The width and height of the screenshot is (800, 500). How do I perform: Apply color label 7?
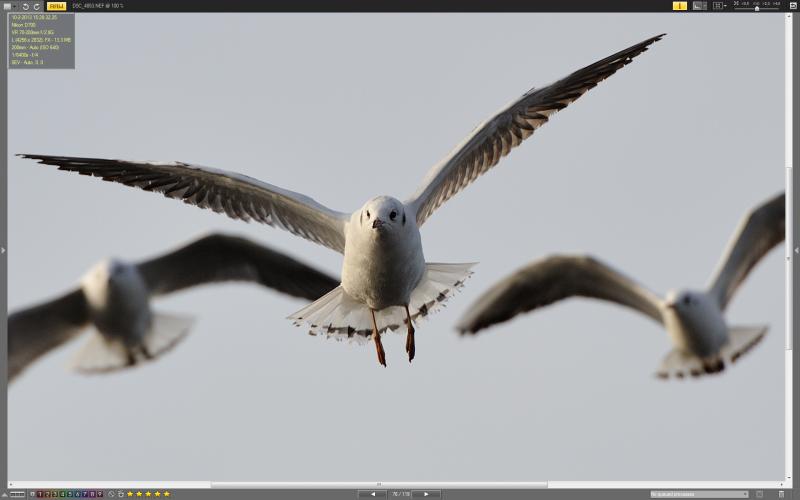click(85, 494)
